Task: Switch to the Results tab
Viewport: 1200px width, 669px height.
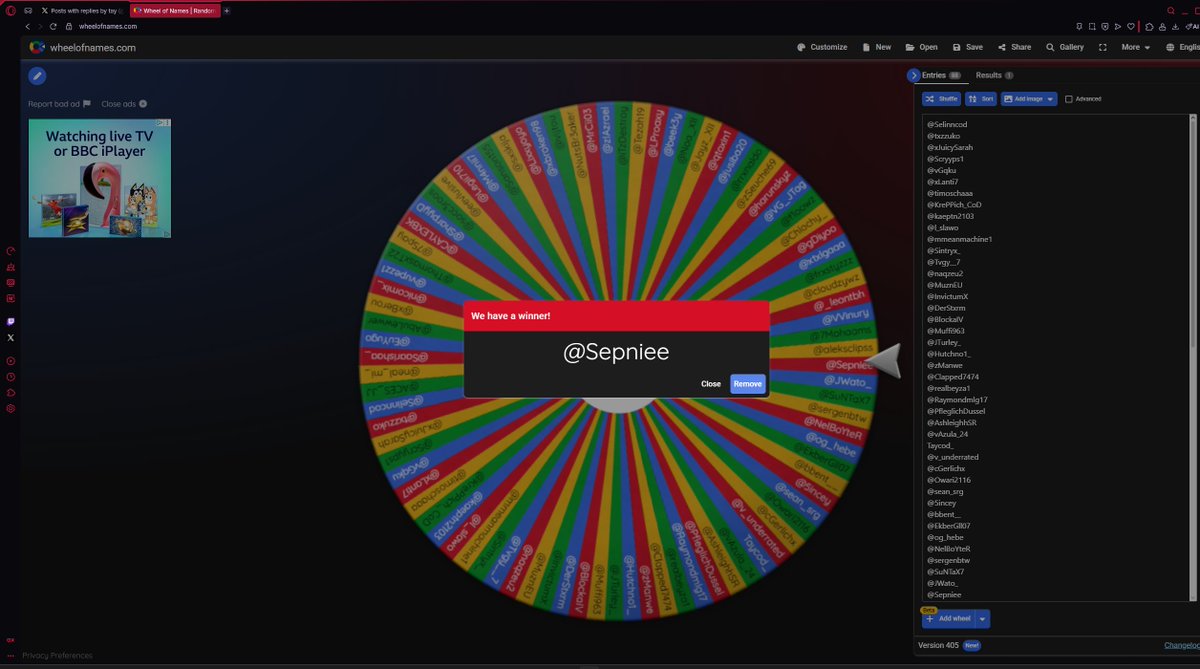Action: tap(995, 75)
